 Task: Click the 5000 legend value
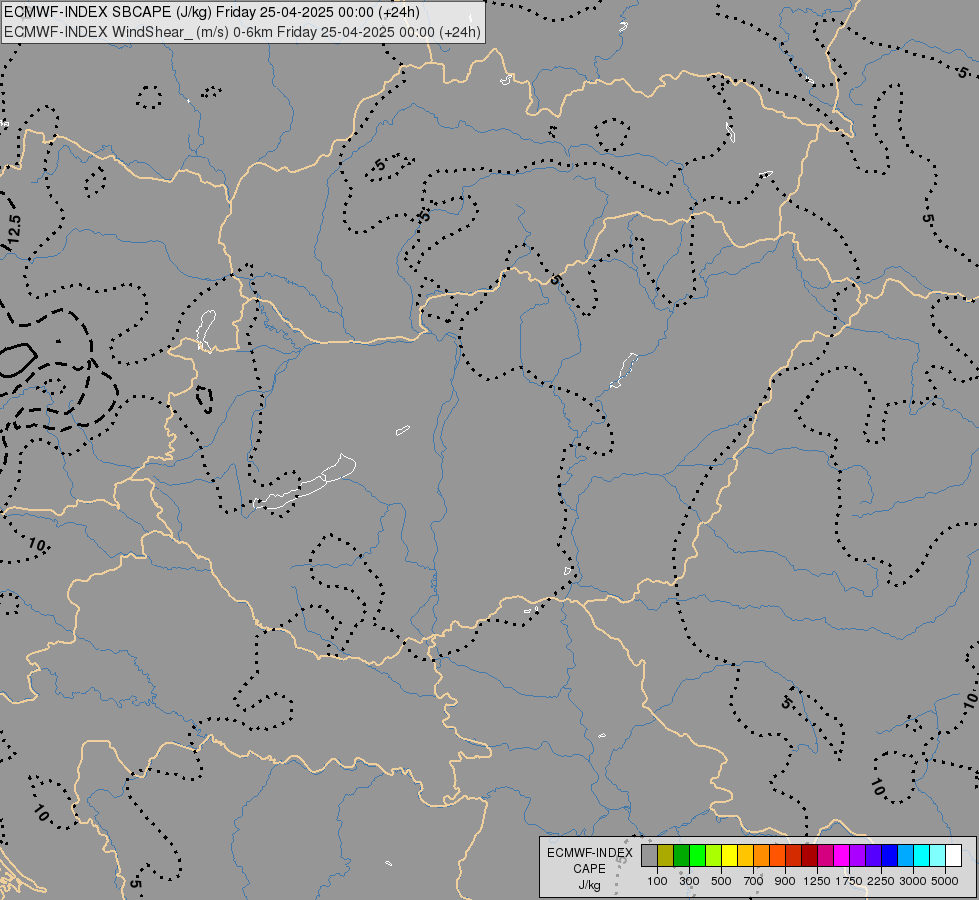pos(945,881)
